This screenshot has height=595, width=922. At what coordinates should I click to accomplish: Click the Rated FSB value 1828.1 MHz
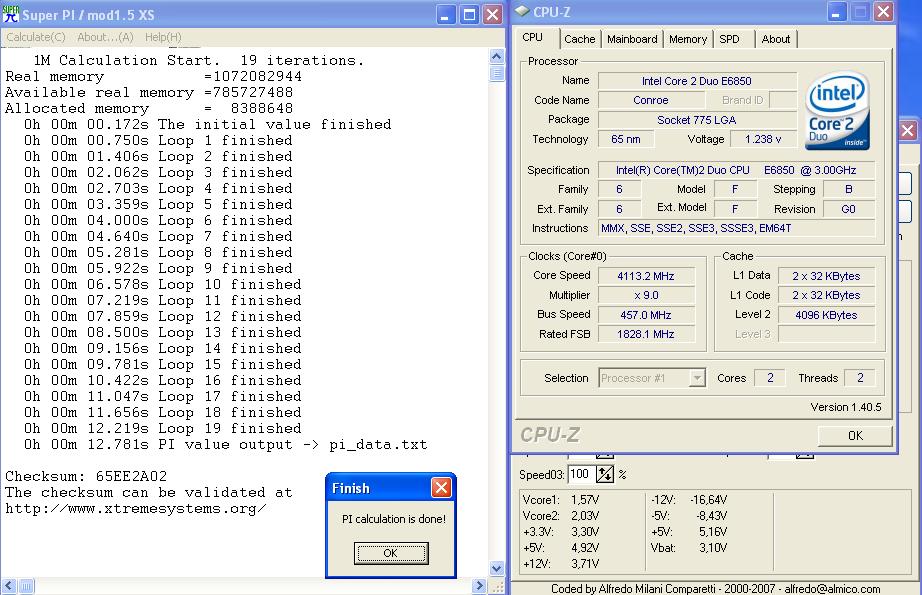(646, 334)
